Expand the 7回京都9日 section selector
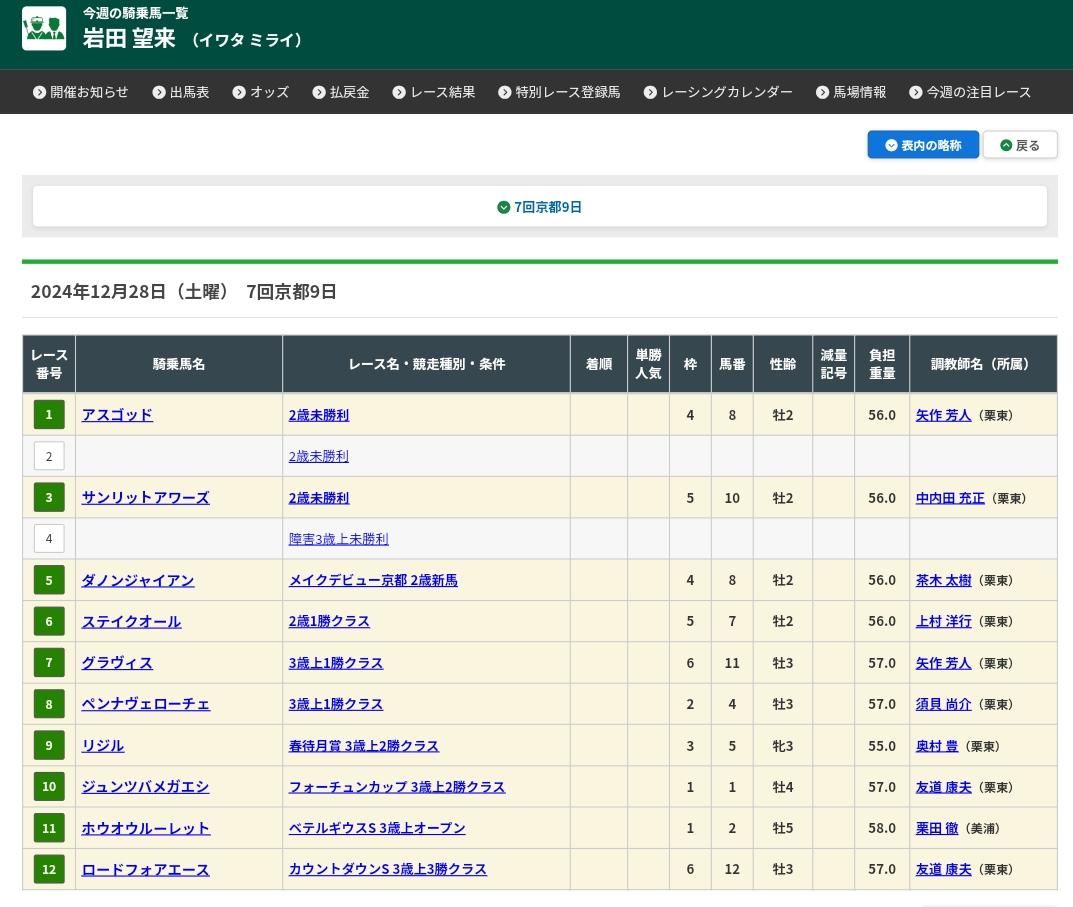1073x907 pixels. point(540,207)
